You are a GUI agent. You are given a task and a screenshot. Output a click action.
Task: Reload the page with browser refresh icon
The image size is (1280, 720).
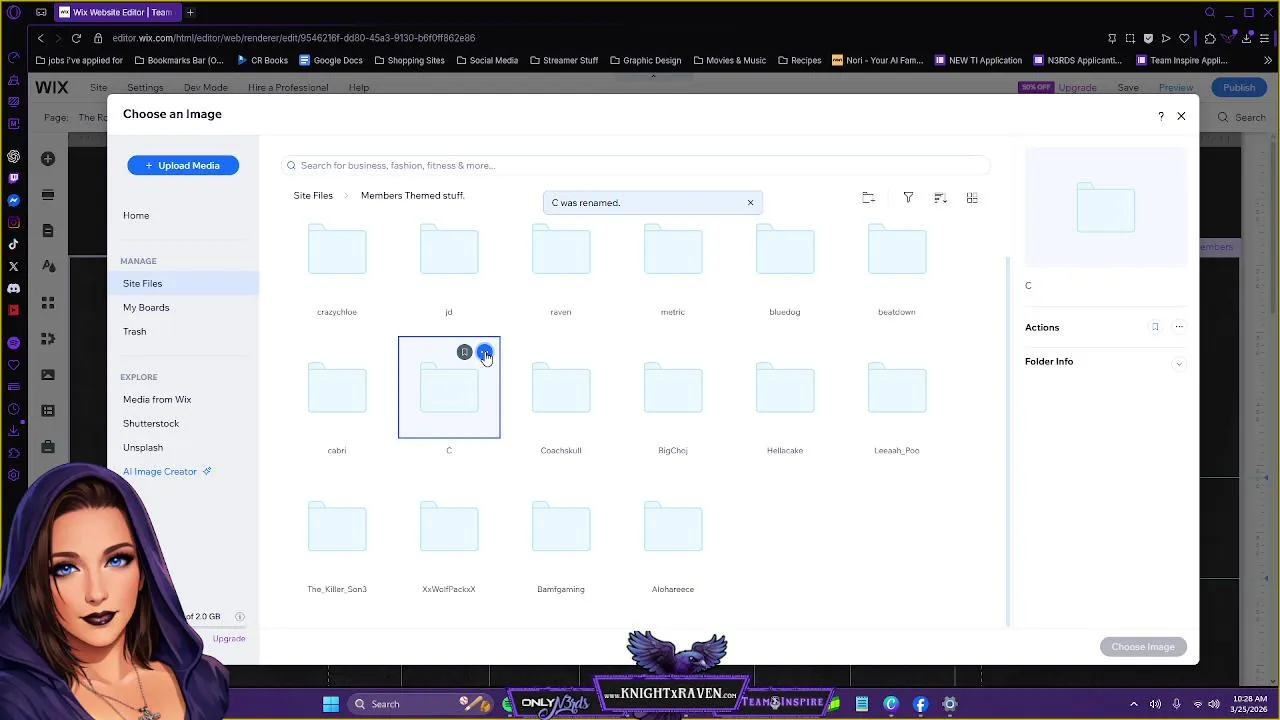(x=76, y=38)
